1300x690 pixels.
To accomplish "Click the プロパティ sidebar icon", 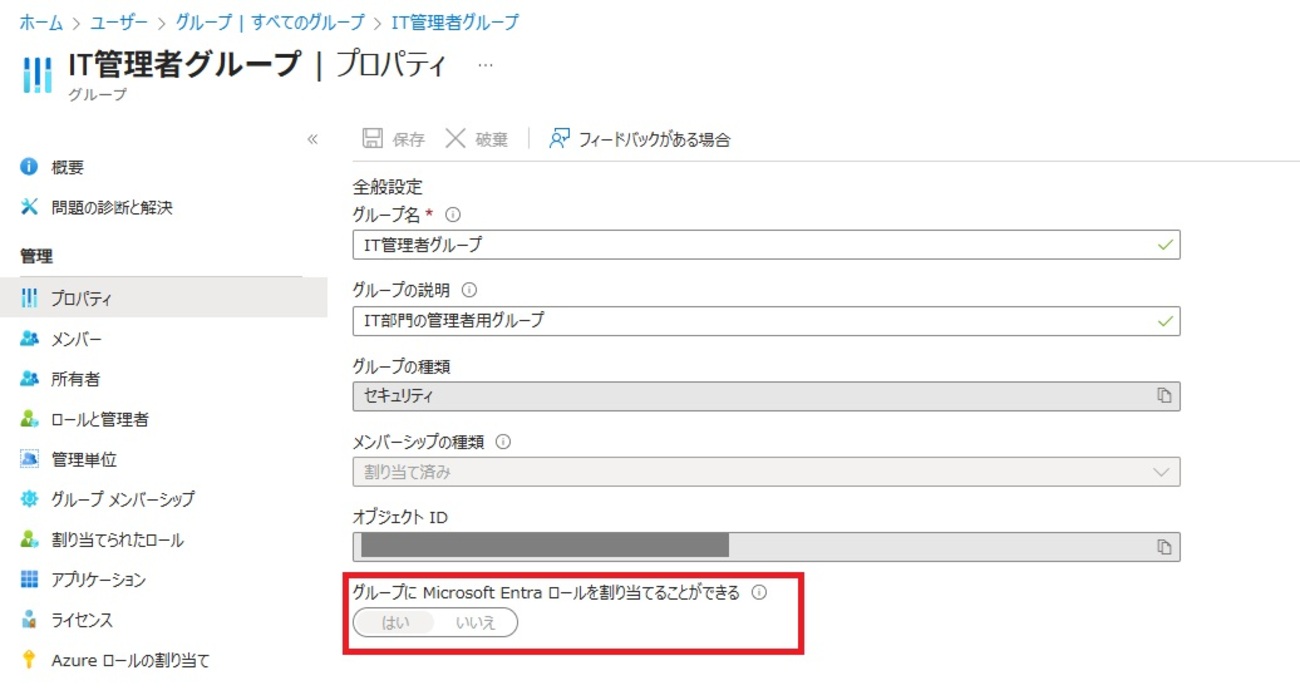I will 29,298.
